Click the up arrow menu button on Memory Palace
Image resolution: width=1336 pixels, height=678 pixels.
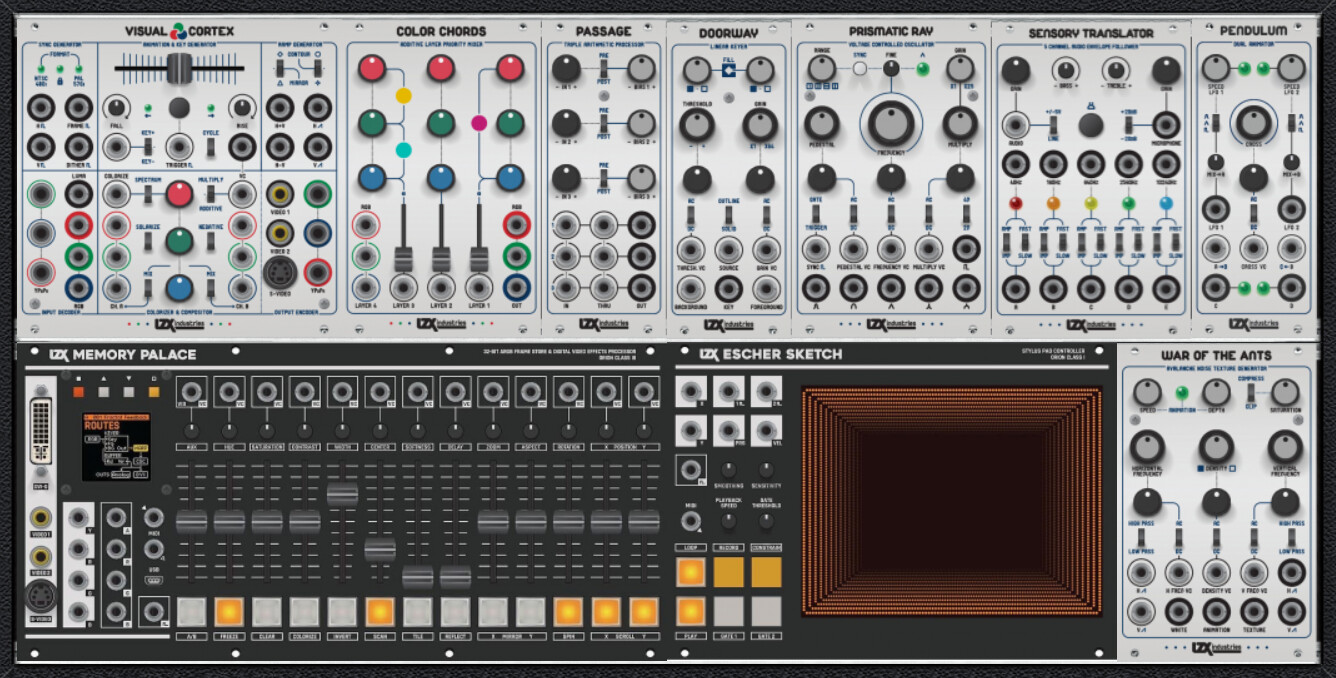coord(103,393)
